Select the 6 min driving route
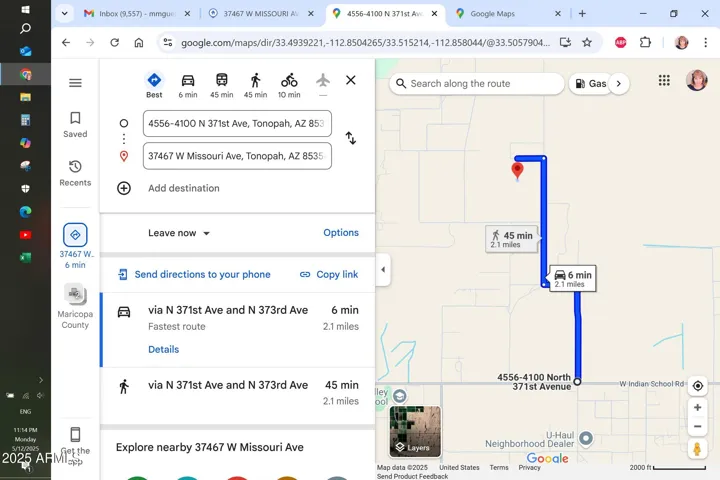This screenshot has height=480, width=720. 238,330
